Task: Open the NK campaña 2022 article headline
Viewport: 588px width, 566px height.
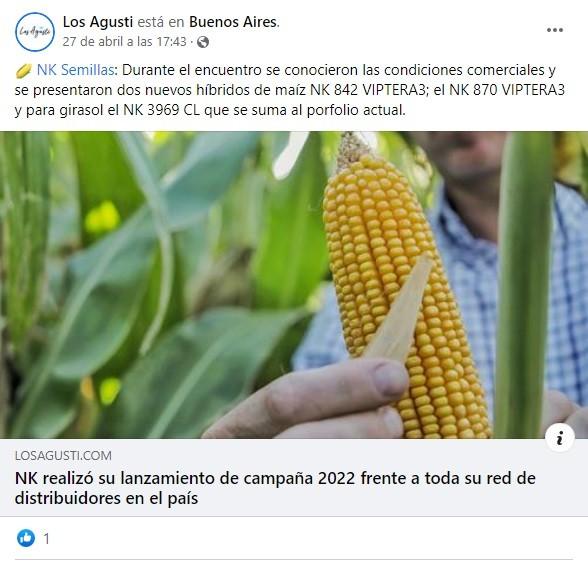Action: (x=275, y=488)
